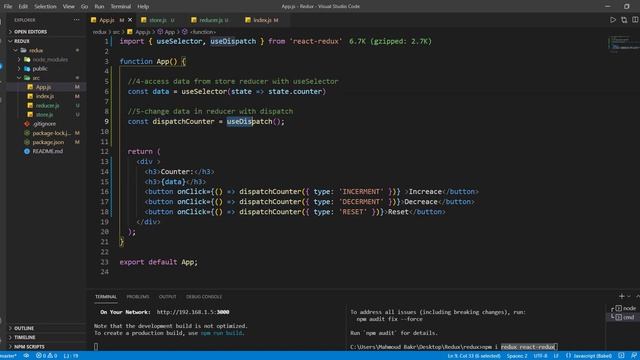640x360 pixels.
Task: Click the master branch status item
Action: coord(8,356)
